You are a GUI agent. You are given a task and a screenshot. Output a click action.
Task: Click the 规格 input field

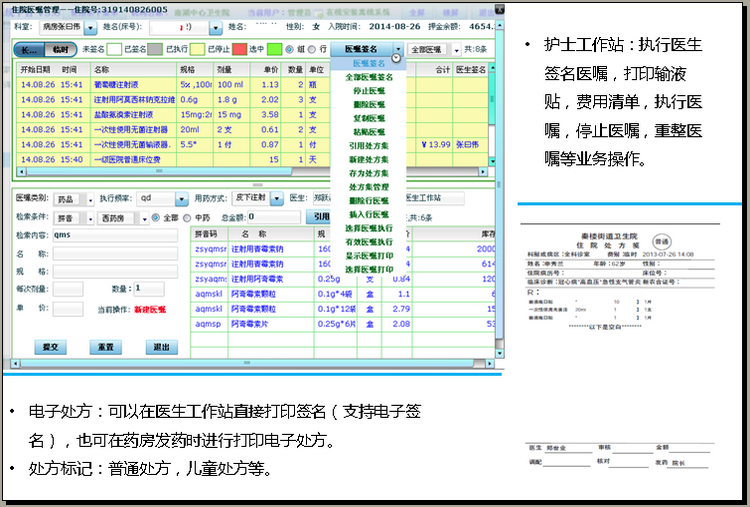click(x=115, y=272)
